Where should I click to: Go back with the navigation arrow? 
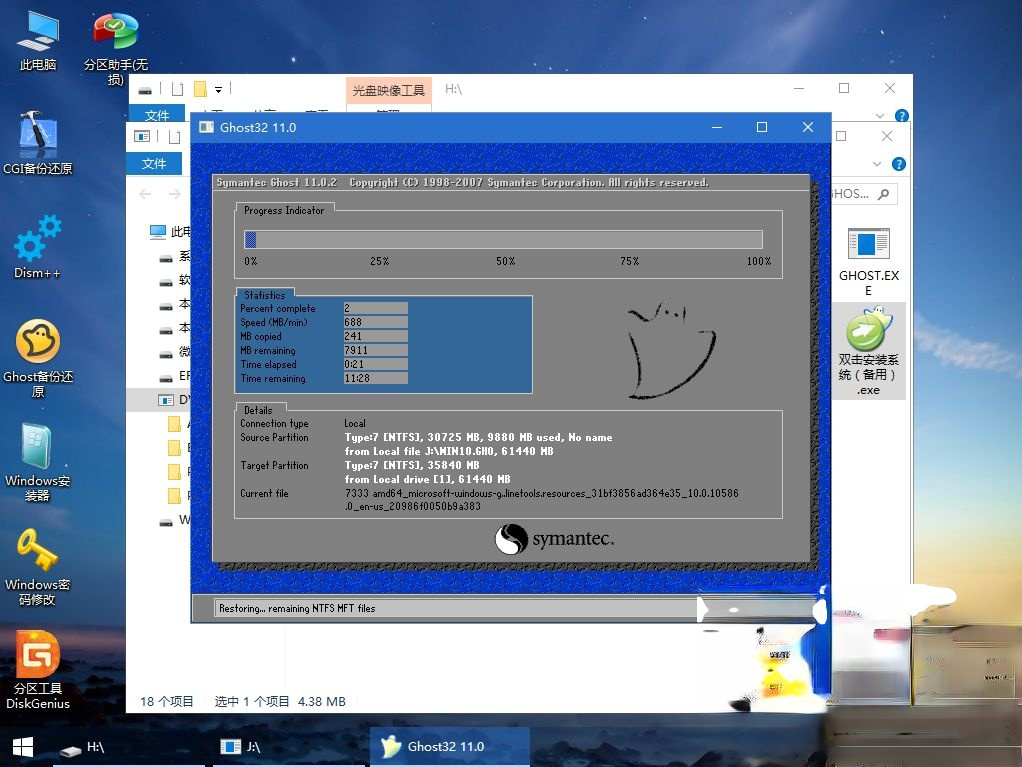point(145,194)
